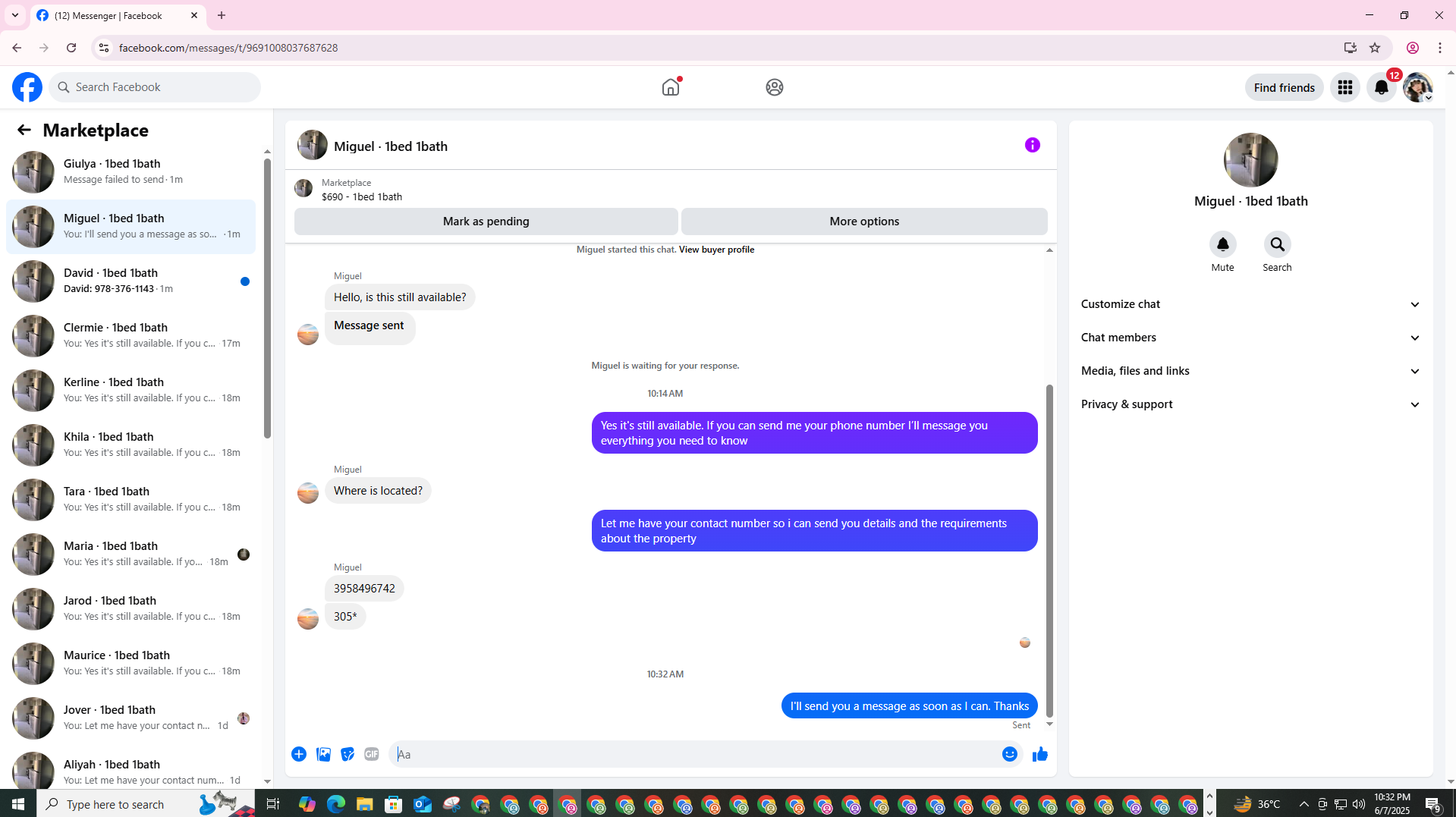Open the Jover 1bed 1bath conversation
Image resolution: width=1456 pixels, height=817 pixels.
pyautogui.click(x=131, y=718)
